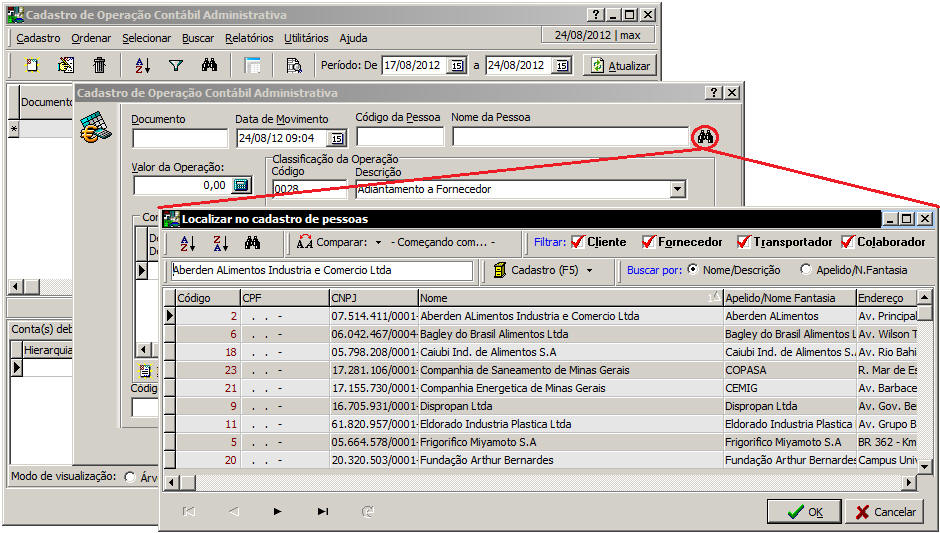The width and height of the screenshot is (940, 533).
Task: Click the print preview icon in main toolbar
Action: tap(294, 66)
